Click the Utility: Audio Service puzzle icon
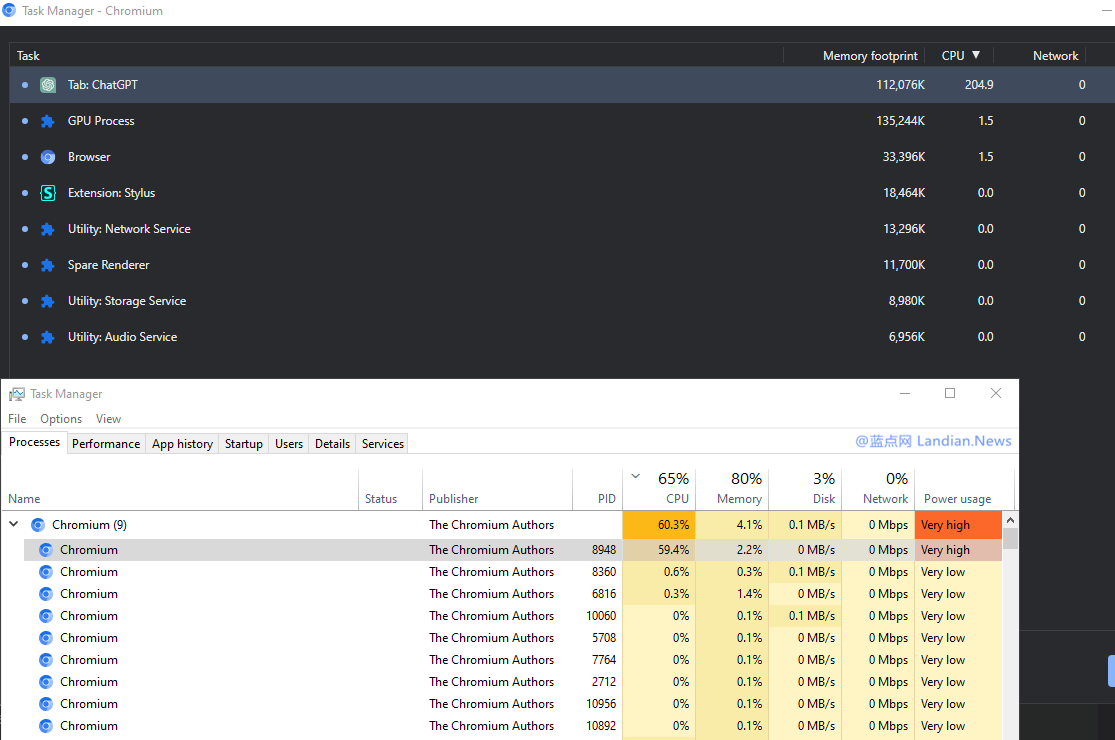The image size is (1115, 740). point(48,338)
